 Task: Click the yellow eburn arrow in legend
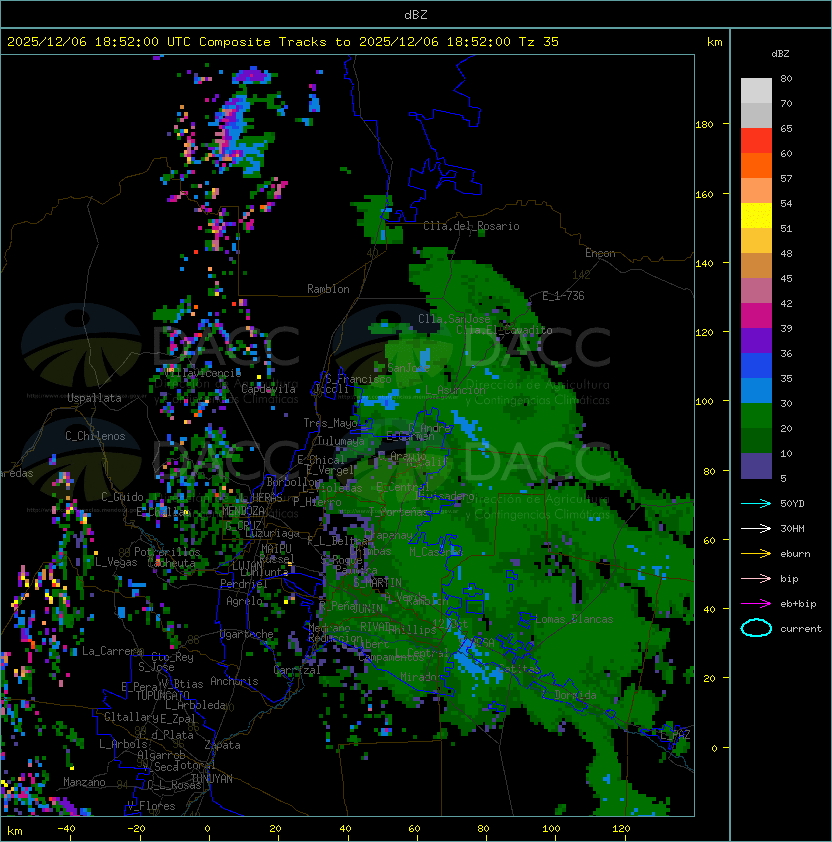point(756,554)
